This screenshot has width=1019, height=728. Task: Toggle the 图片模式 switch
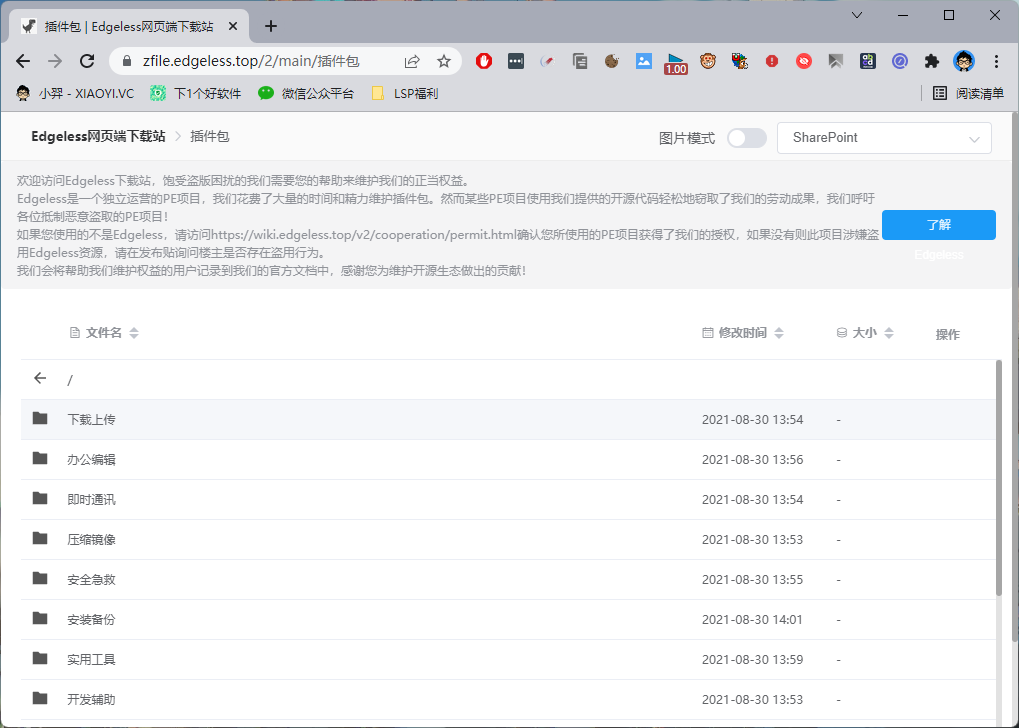746,138
